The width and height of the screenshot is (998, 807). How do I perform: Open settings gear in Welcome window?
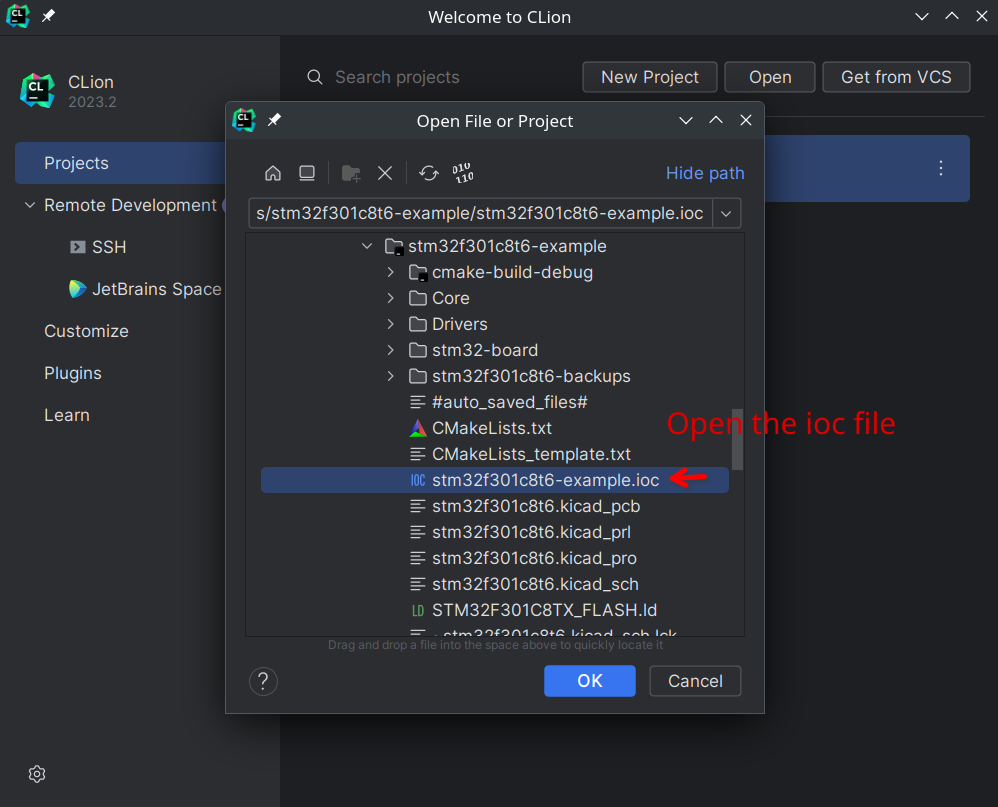tap(37, 774)
